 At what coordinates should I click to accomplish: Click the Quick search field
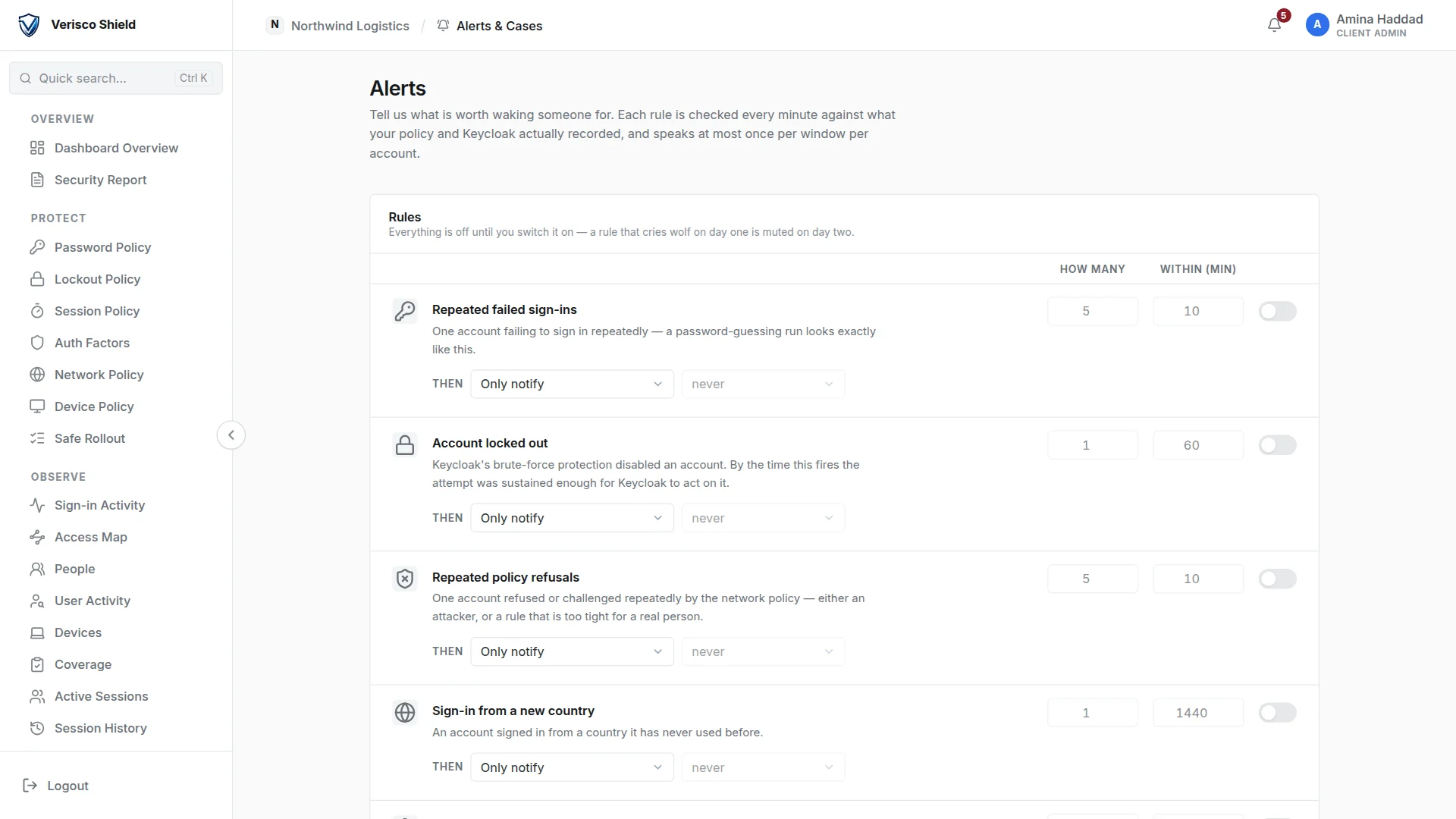pos(116,78)
